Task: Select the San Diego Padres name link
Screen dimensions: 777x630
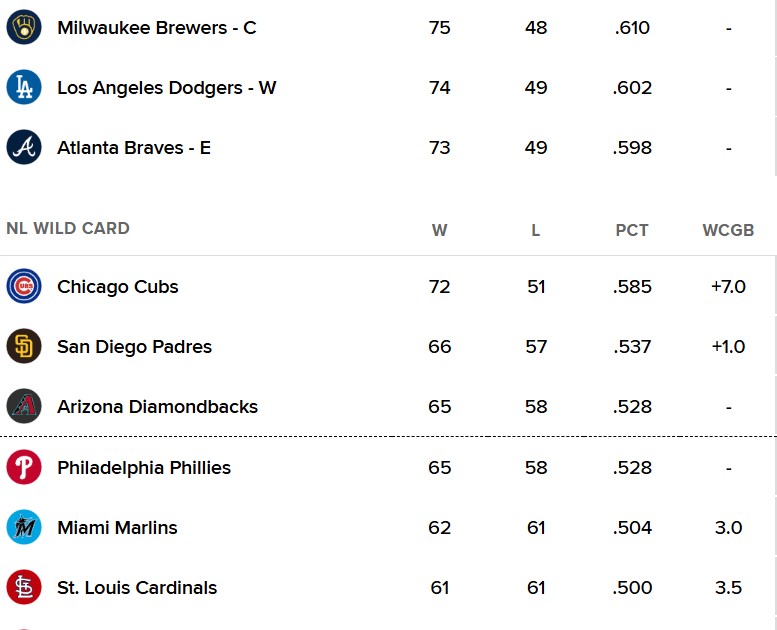Action: tap(134, 346)
